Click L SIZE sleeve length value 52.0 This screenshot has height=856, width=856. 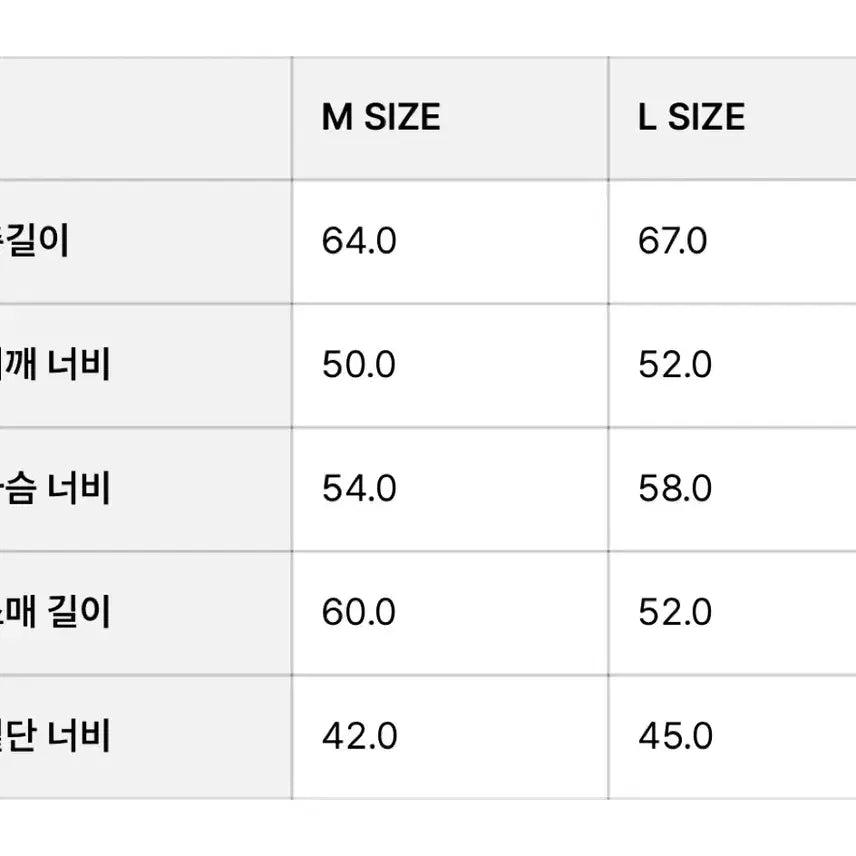click(x=675, y=612)
